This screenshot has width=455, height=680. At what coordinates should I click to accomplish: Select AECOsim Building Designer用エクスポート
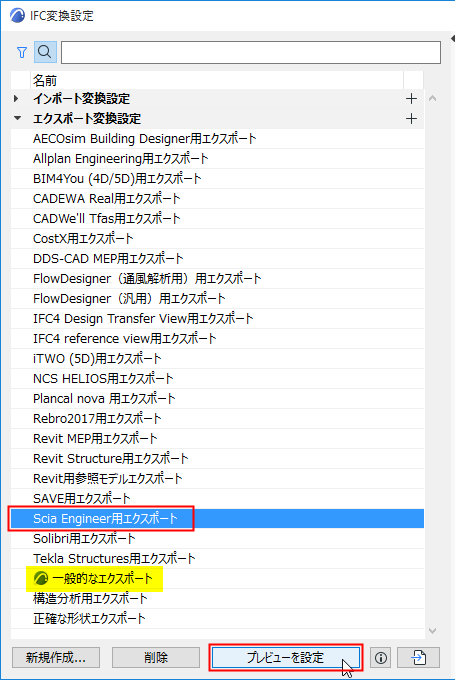[x=217, y=138]
